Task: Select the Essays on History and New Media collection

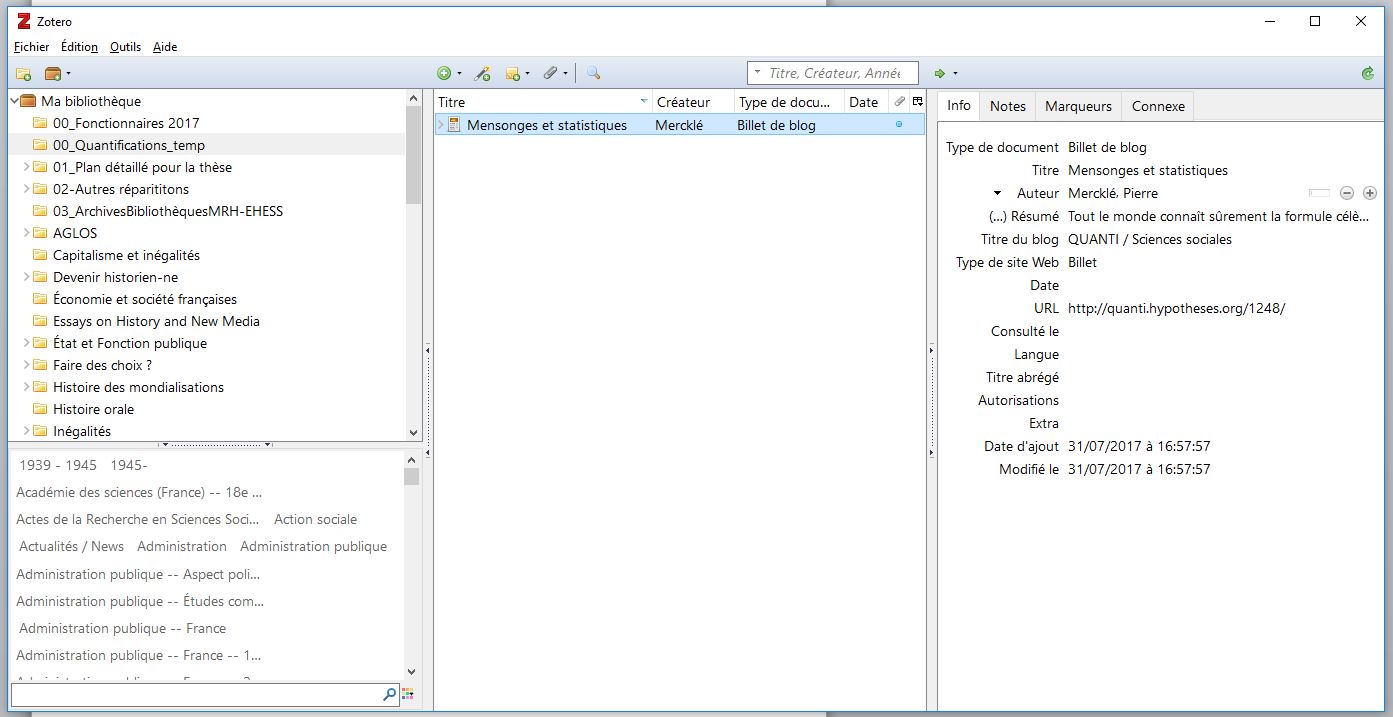Action: [156, 321]
